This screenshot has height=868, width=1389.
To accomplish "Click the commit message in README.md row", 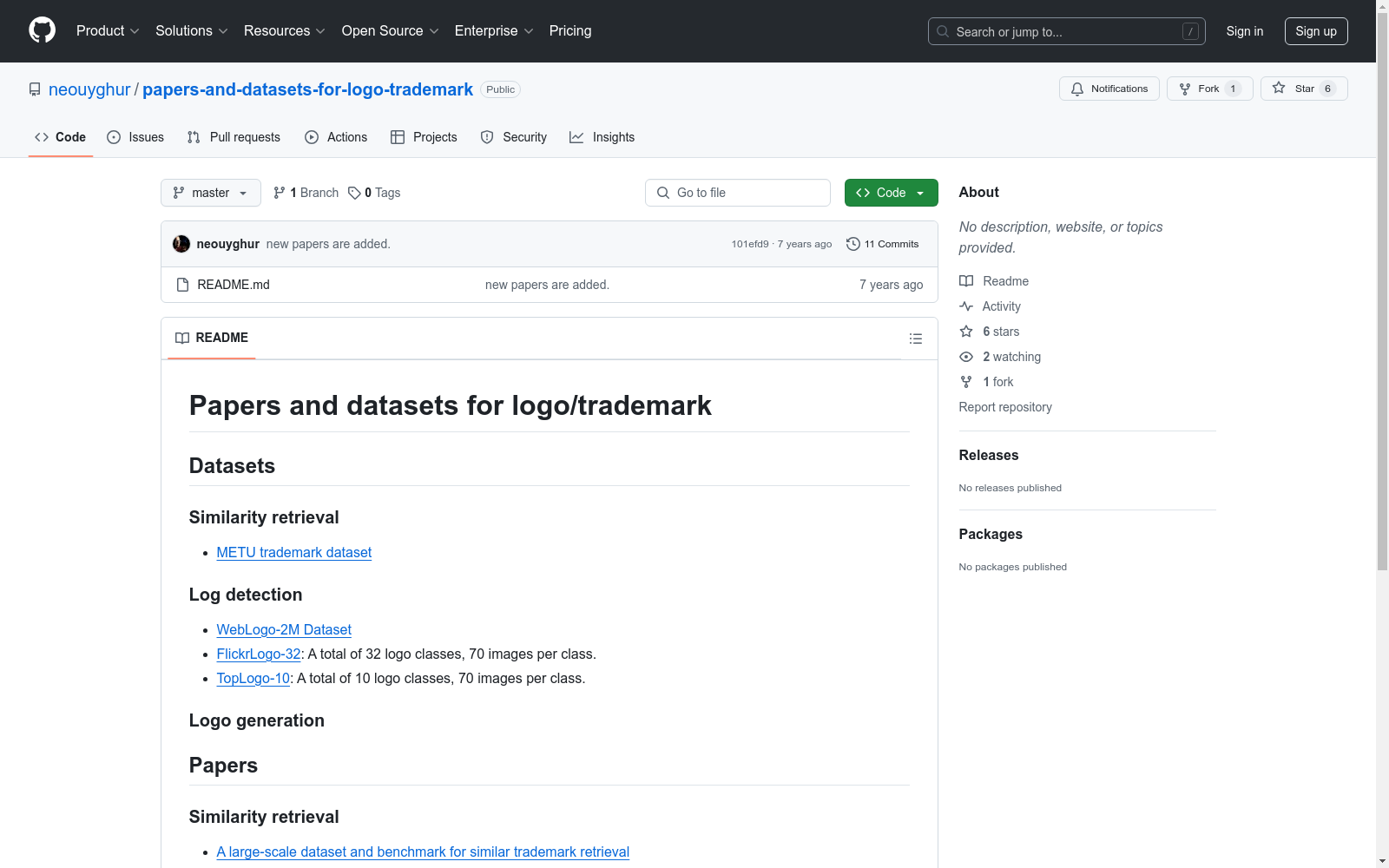I will pyautogui.click(x=547, y=285).
